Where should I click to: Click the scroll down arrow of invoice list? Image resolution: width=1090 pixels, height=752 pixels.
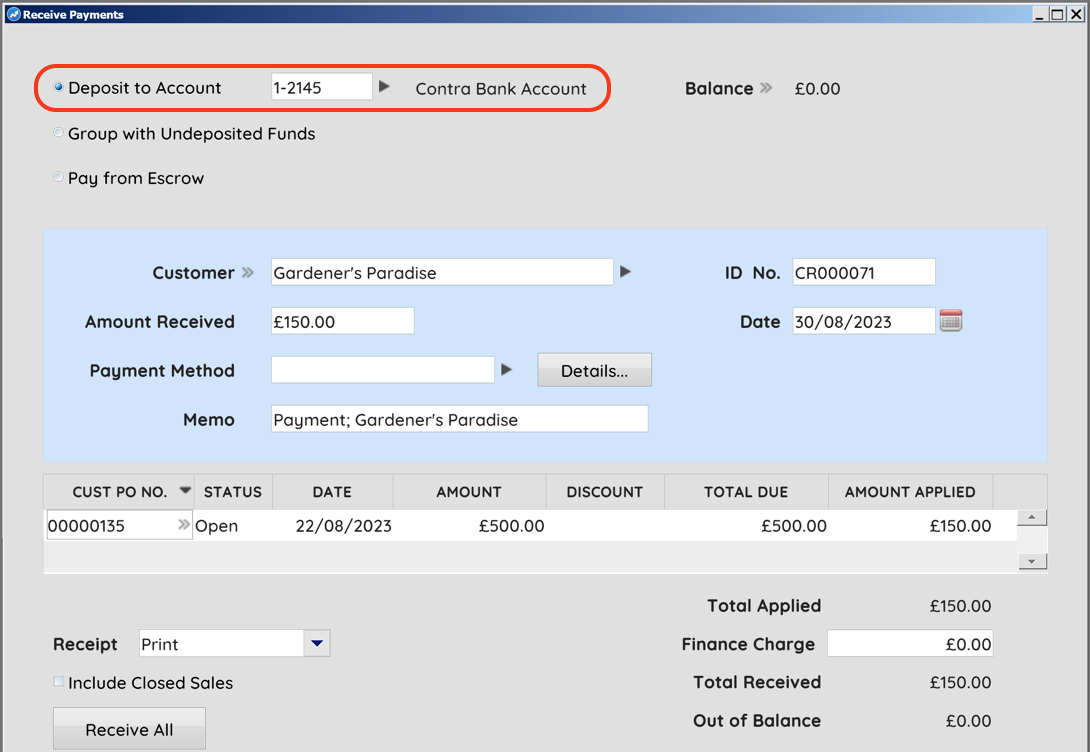click(x=1032, y=561)
